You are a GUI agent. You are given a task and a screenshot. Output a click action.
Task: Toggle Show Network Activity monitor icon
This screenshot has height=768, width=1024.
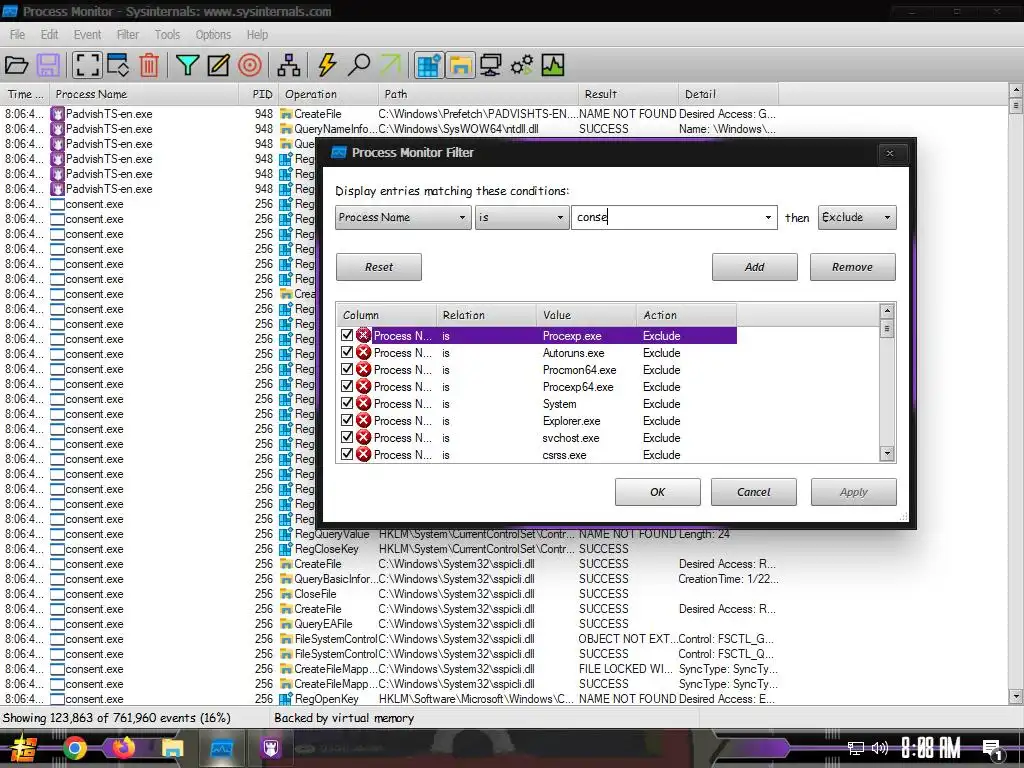point(490,65)
